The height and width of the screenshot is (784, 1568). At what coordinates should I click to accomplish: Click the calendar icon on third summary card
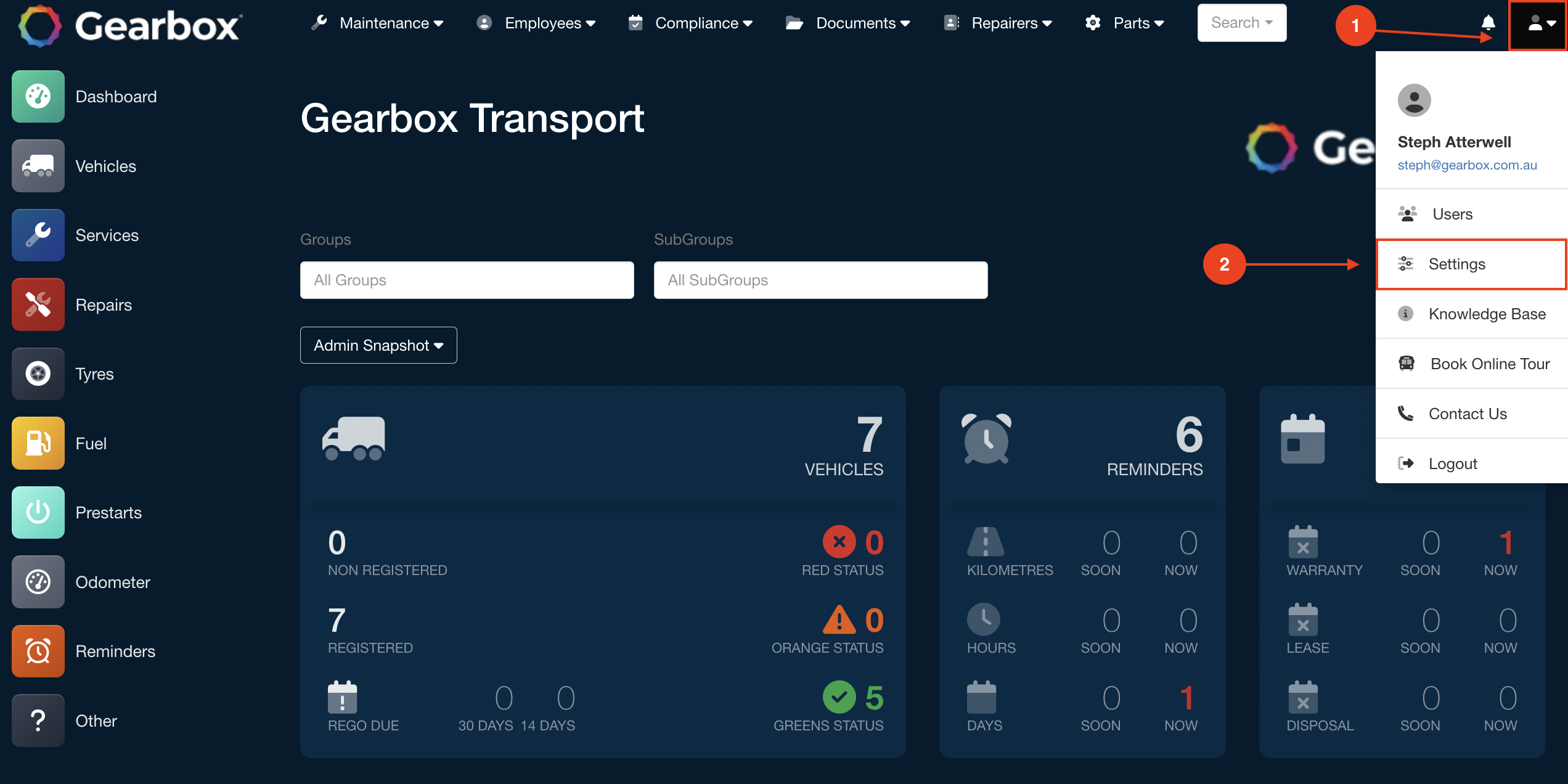1302,438
